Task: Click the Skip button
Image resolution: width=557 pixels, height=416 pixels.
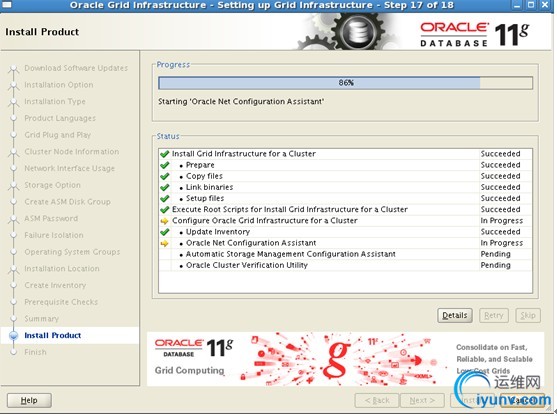Action: (528, 315)
